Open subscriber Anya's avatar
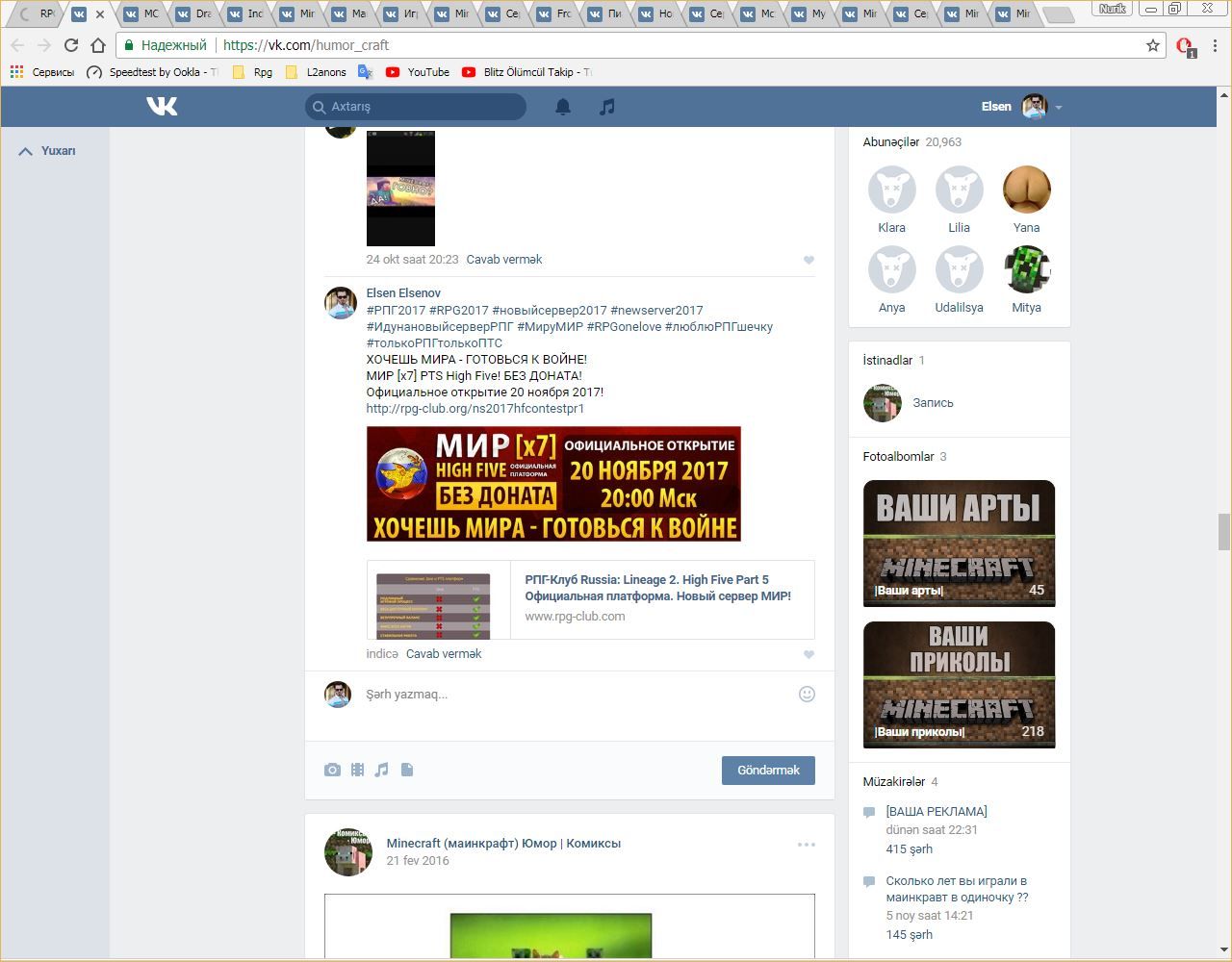The height and width of the screenshot is (962, 1232). click(892, 269)
